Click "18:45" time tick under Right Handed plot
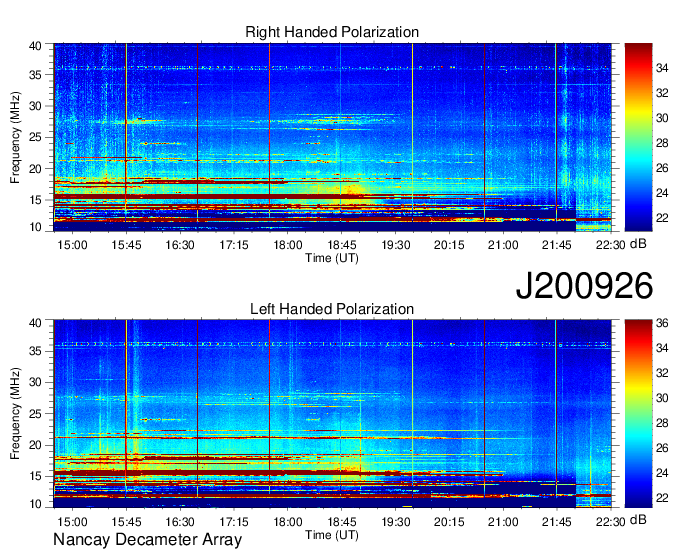The height and width of the screenshot is (552, 680). (342, 245)
